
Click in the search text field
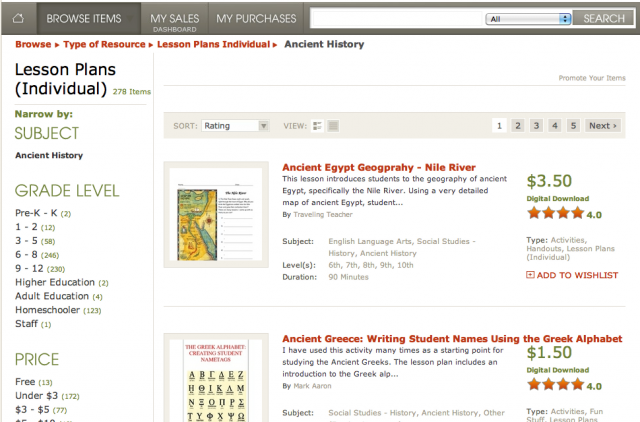(396, 19)
